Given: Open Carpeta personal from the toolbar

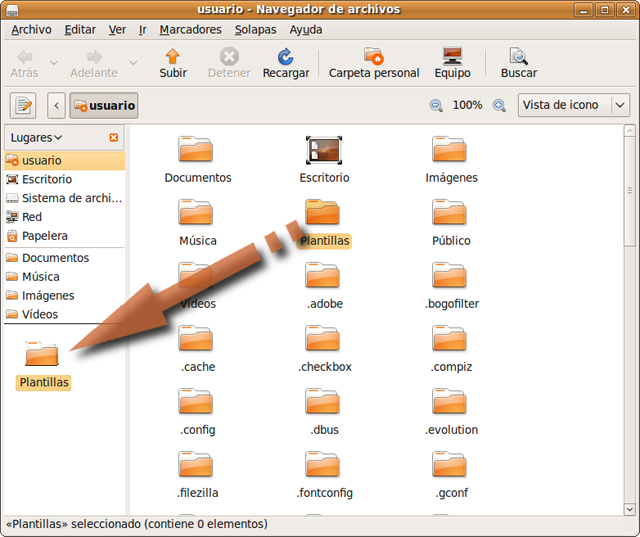Looking at the screenshot, I should tap(374, 57).
